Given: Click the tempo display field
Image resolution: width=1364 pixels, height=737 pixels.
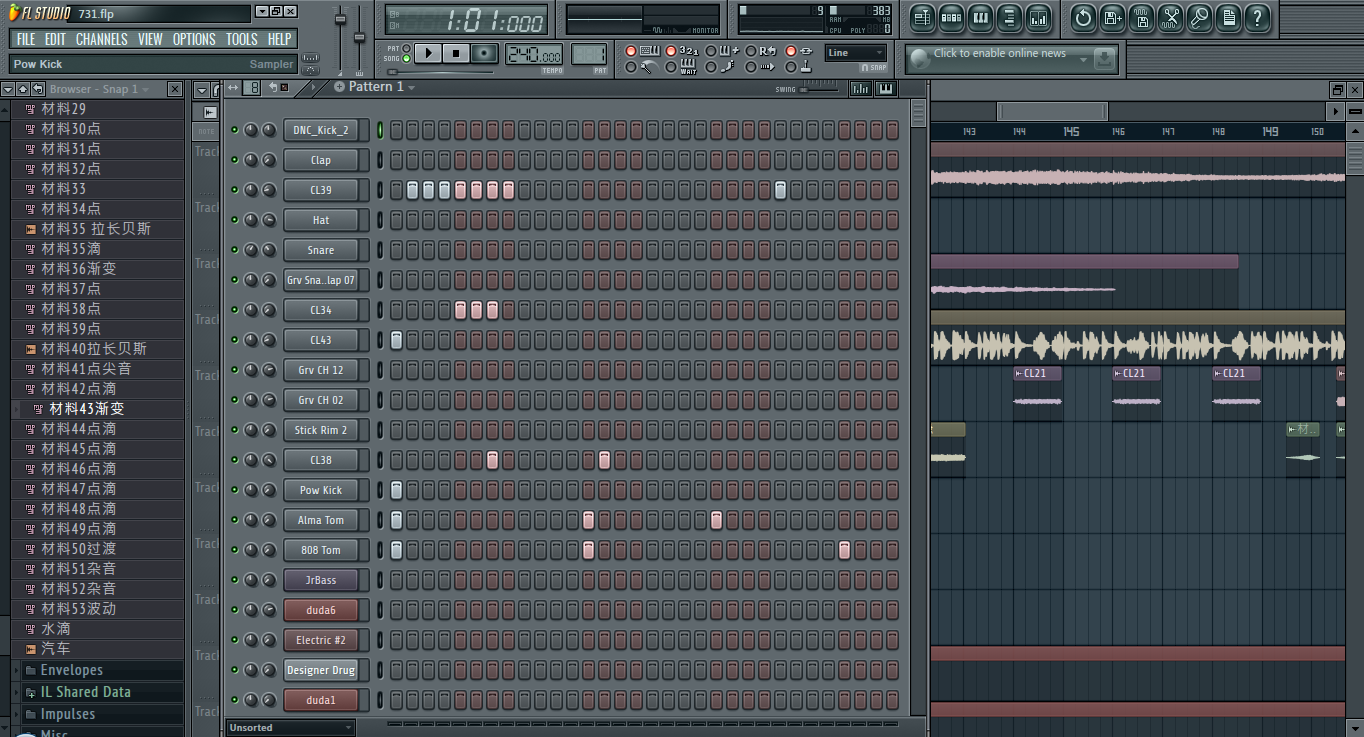Looking at the screenshot, I should coord(533,56).
